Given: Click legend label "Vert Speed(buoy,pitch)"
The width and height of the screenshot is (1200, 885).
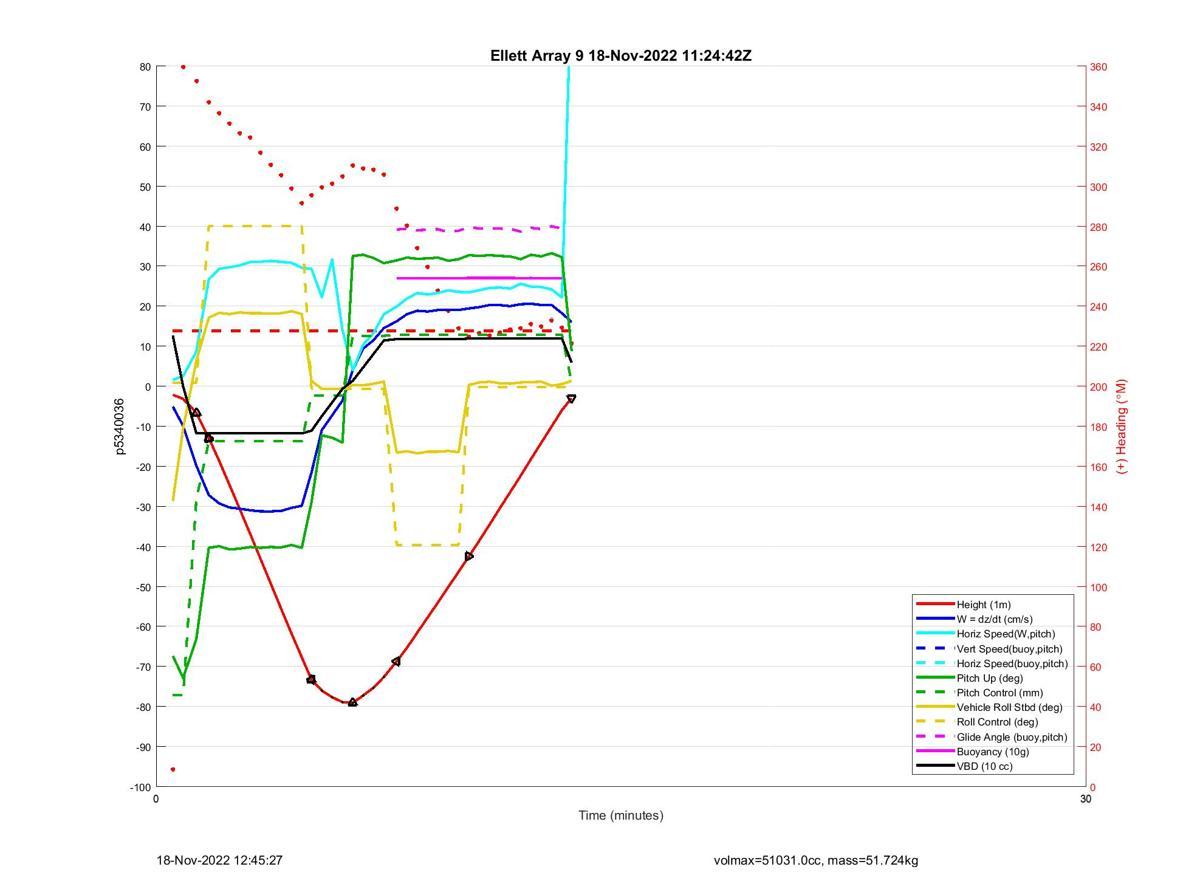Looking at the screenshot, I should pos(1009,649).
